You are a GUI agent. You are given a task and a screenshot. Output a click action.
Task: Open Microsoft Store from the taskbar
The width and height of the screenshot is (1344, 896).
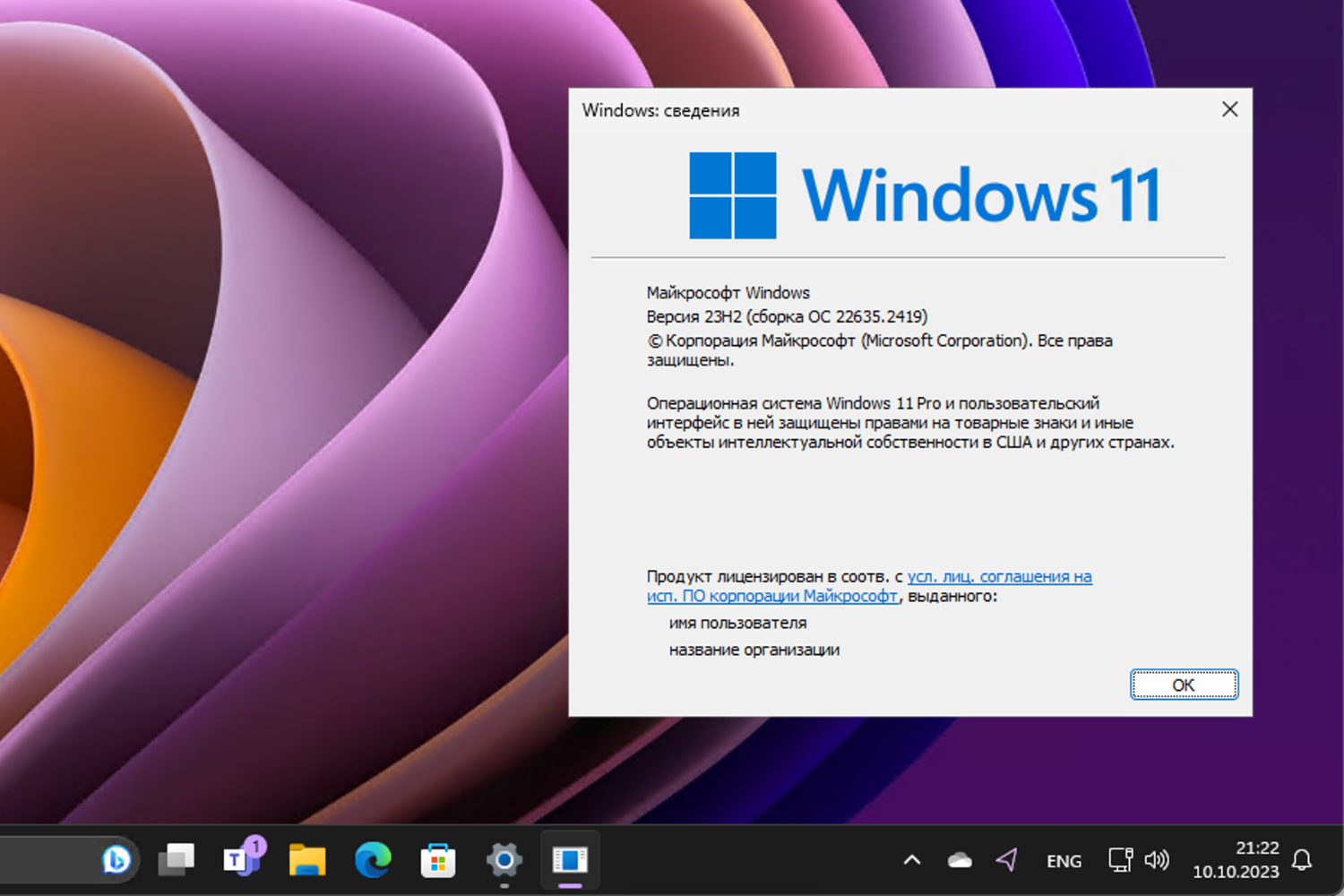pos(438,860)
